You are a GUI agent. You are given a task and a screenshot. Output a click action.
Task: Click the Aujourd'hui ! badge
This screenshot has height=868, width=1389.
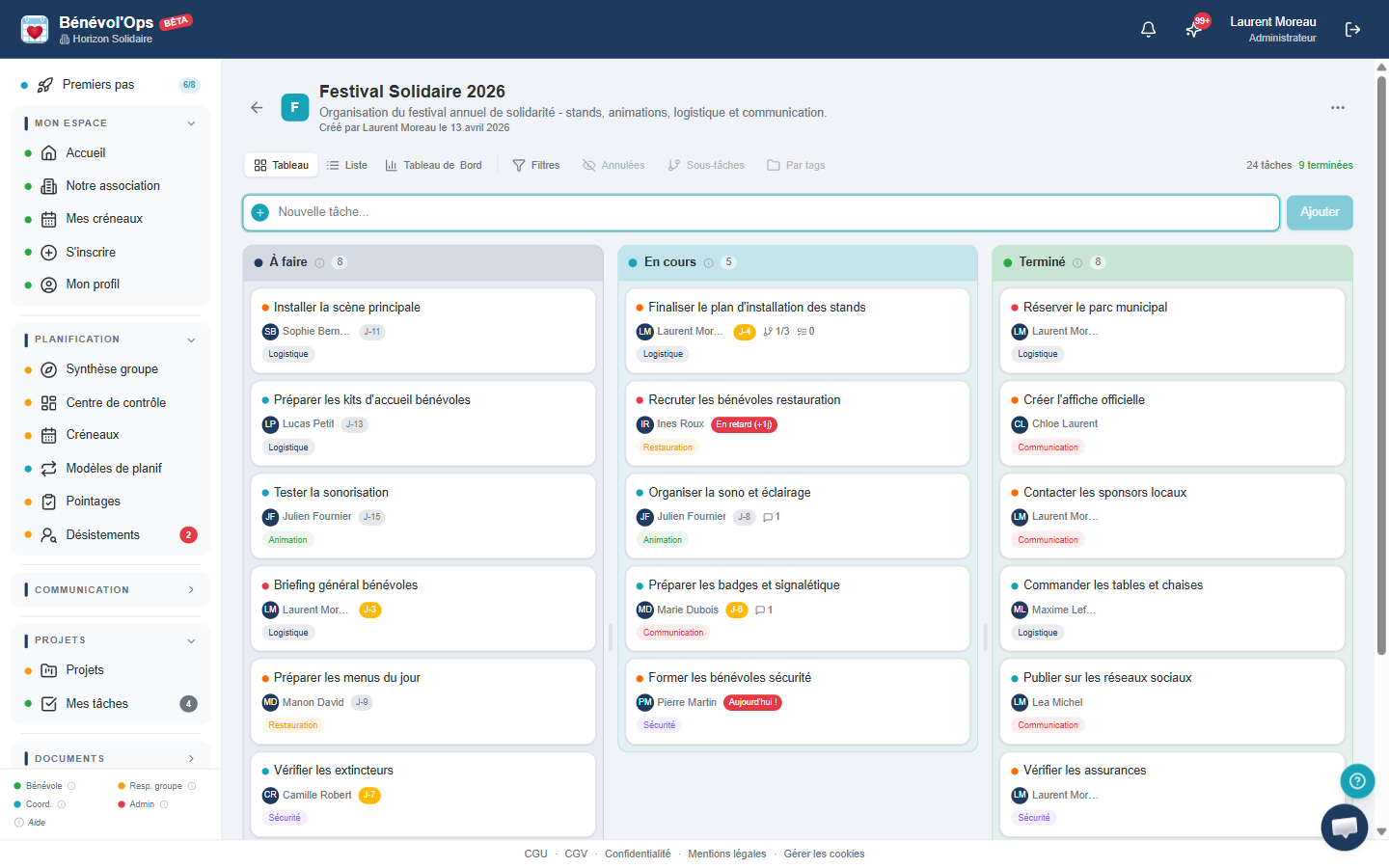[752, 702]
